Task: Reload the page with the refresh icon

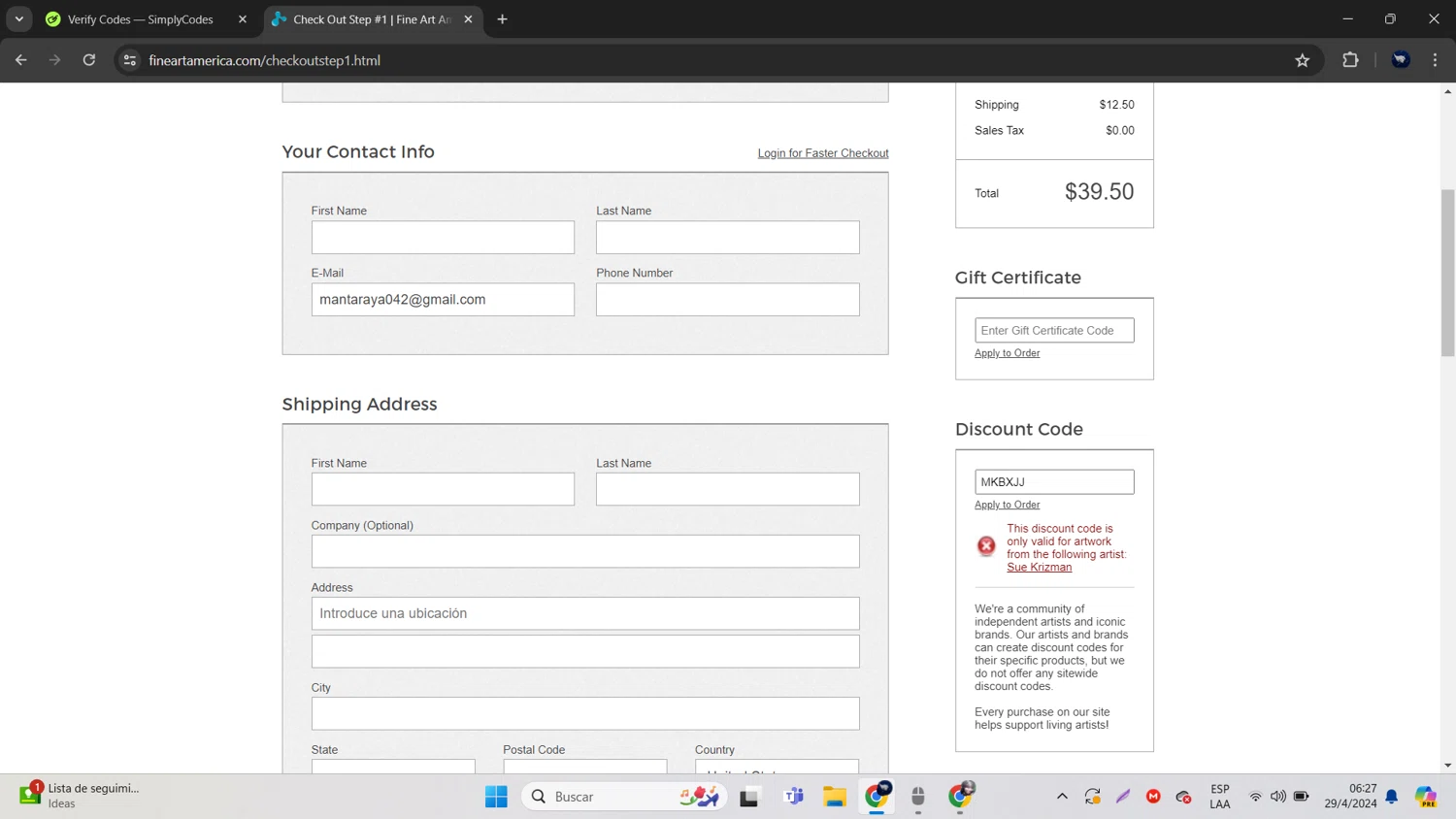Action: tap(88, 60)
